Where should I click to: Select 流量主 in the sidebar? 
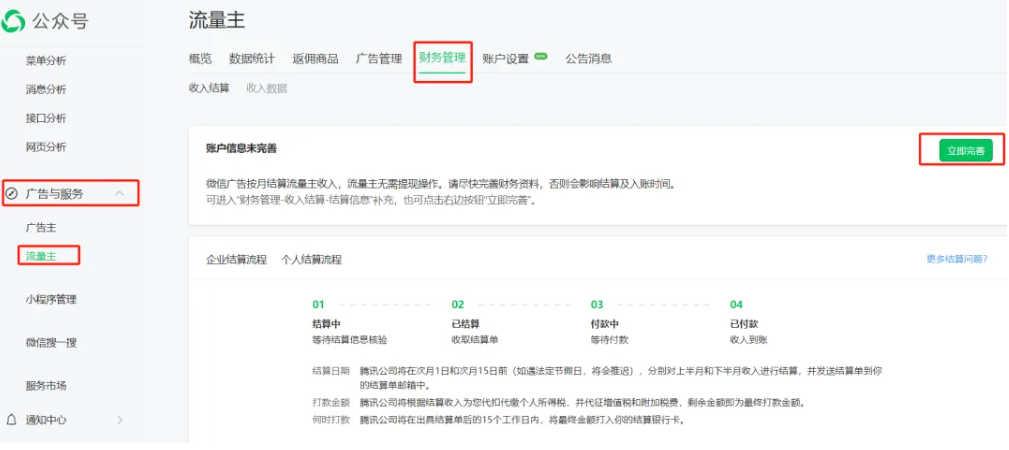41,256
